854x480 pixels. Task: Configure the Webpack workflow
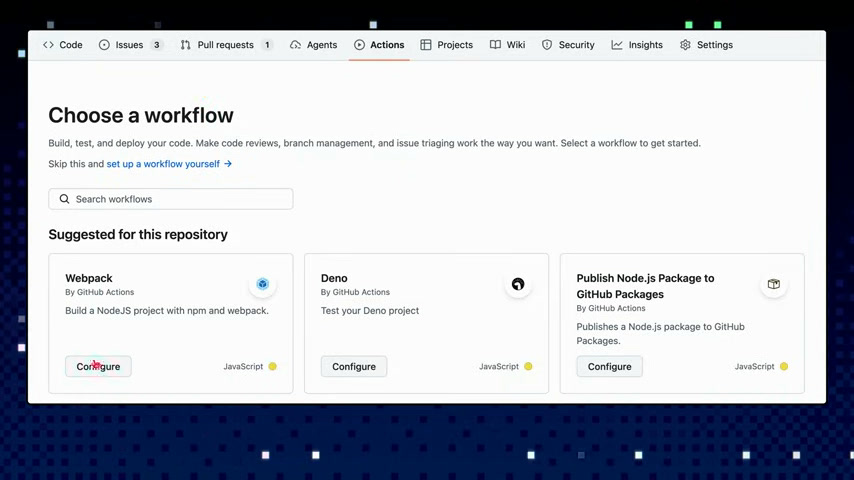tap(98, 366)
